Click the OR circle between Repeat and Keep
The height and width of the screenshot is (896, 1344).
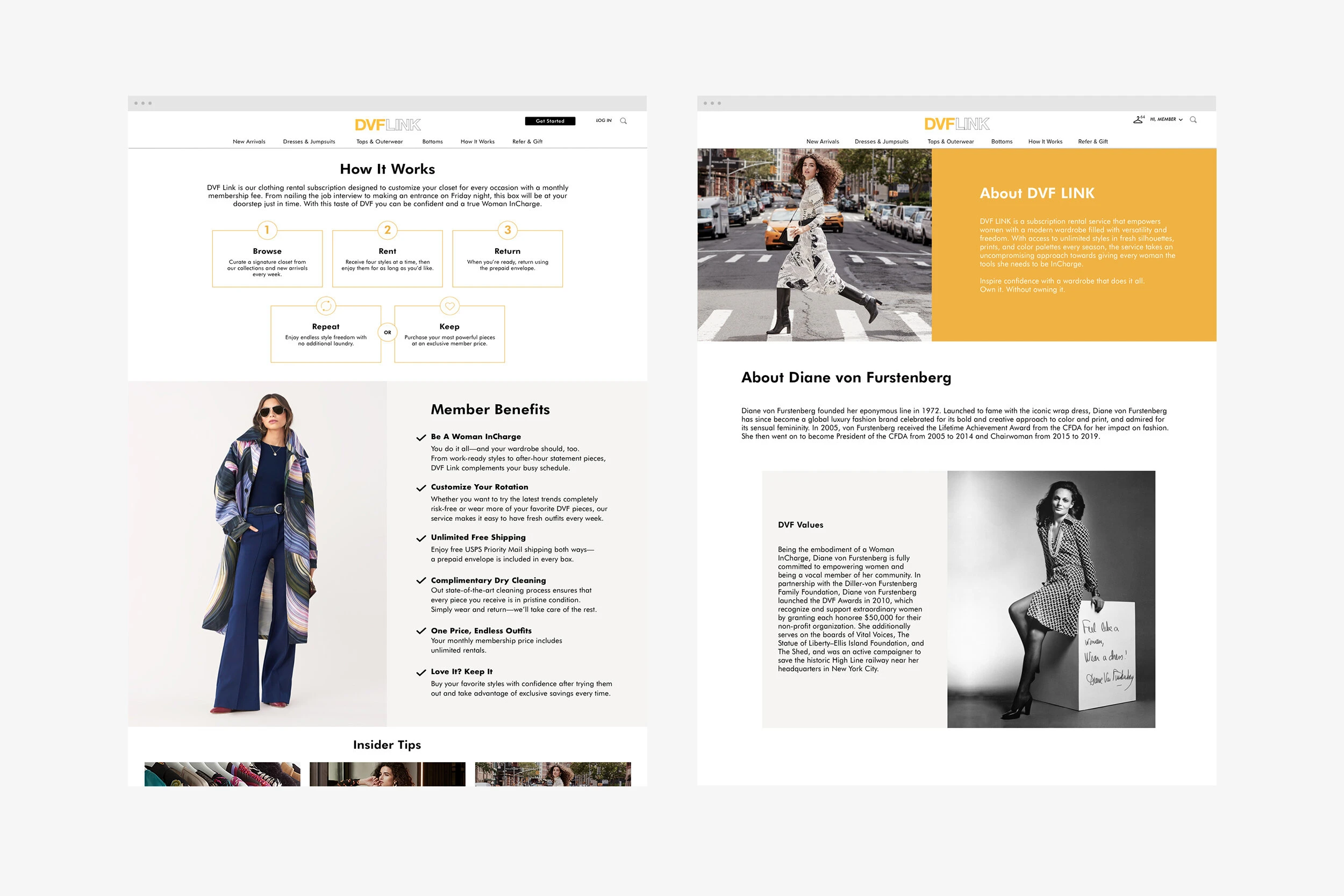(388, 333)
